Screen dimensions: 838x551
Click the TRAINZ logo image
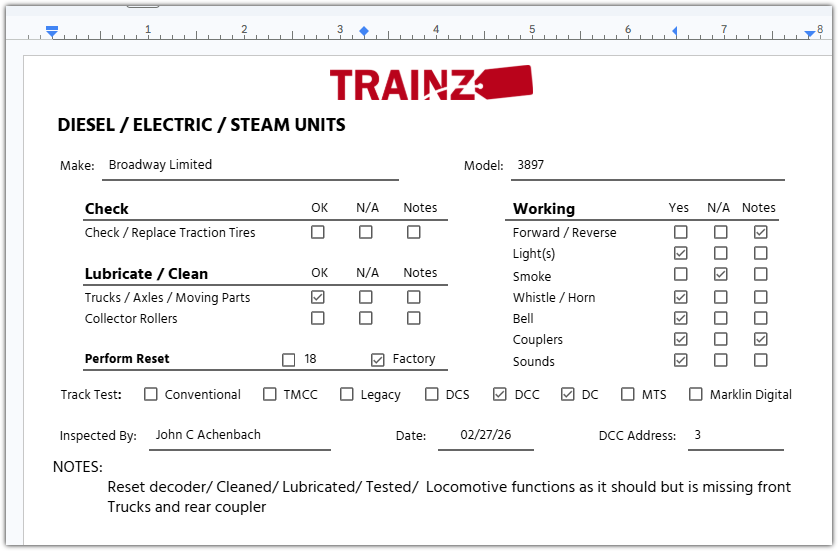click(431, 83)
